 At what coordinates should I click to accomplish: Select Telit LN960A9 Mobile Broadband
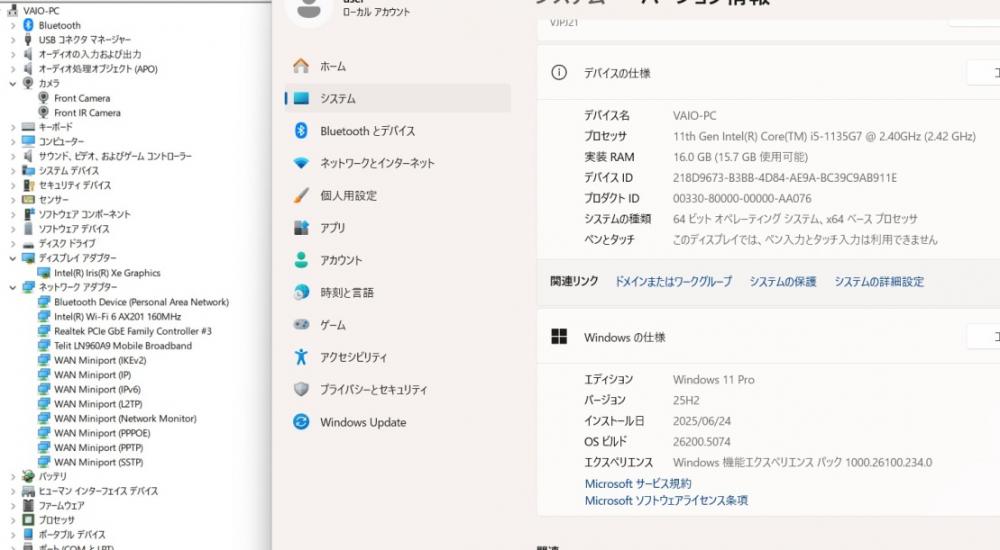[x=123, y=346]
